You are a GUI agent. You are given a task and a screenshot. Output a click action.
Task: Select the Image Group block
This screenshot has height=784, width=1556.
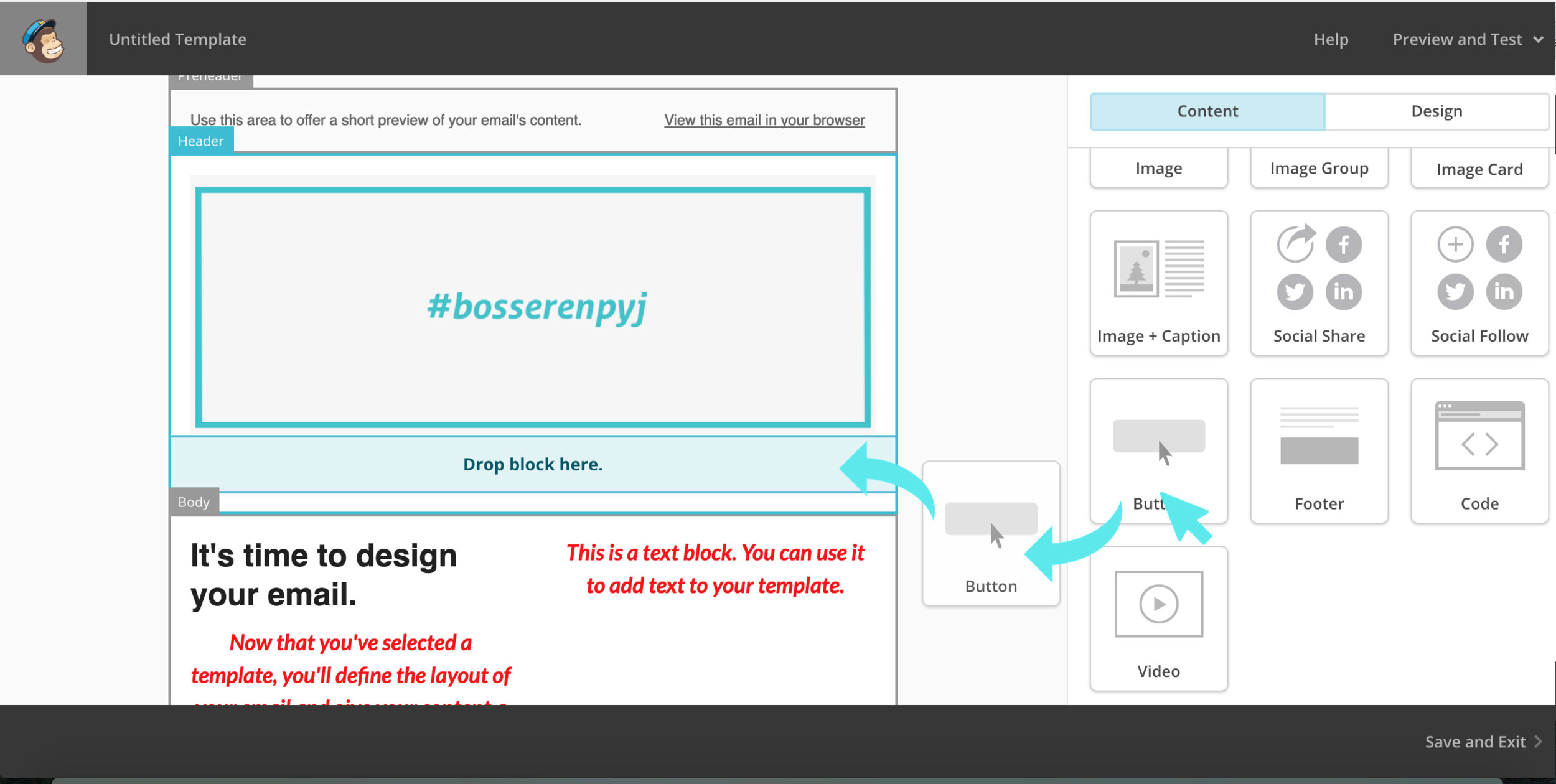(x=1319, y=168)
